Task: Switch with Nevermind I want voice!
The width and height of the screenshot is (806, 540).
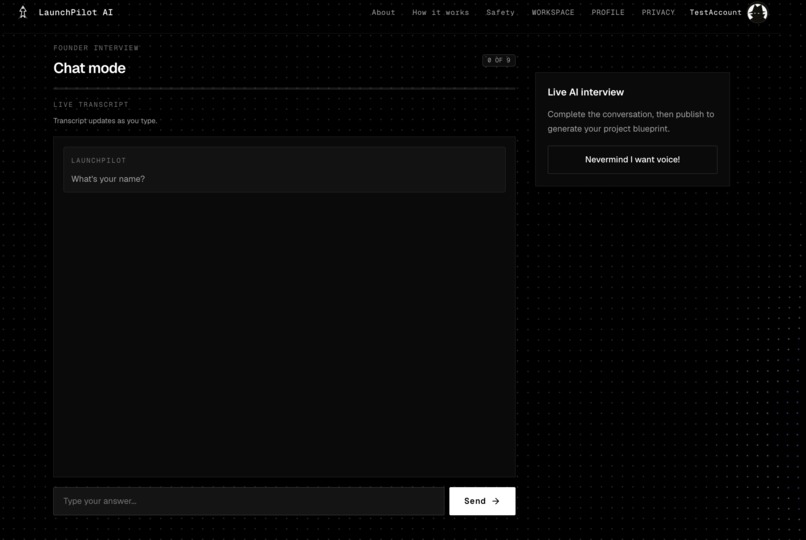Action: 632,160
